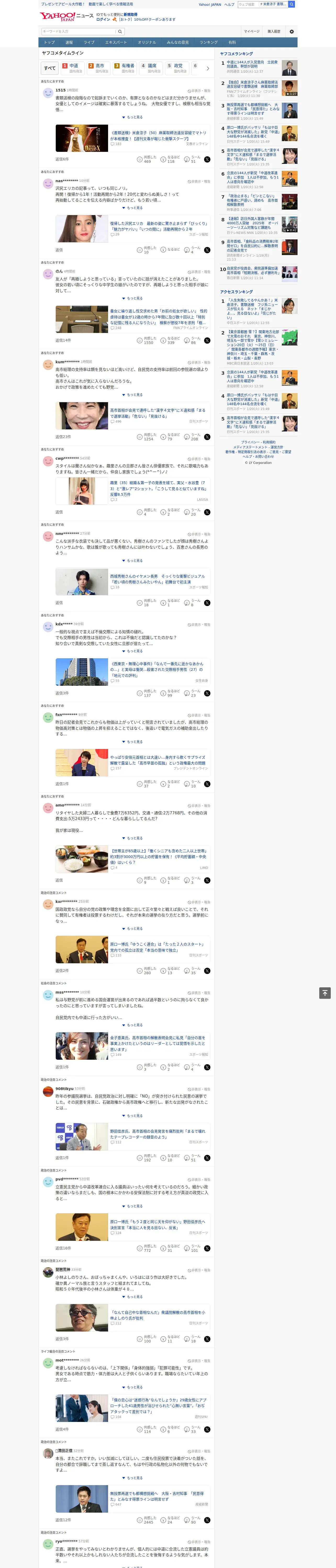Open the 有料 navigation tab
The width and height of the screenshot is (336, 1568).
(x=232, y=43)
